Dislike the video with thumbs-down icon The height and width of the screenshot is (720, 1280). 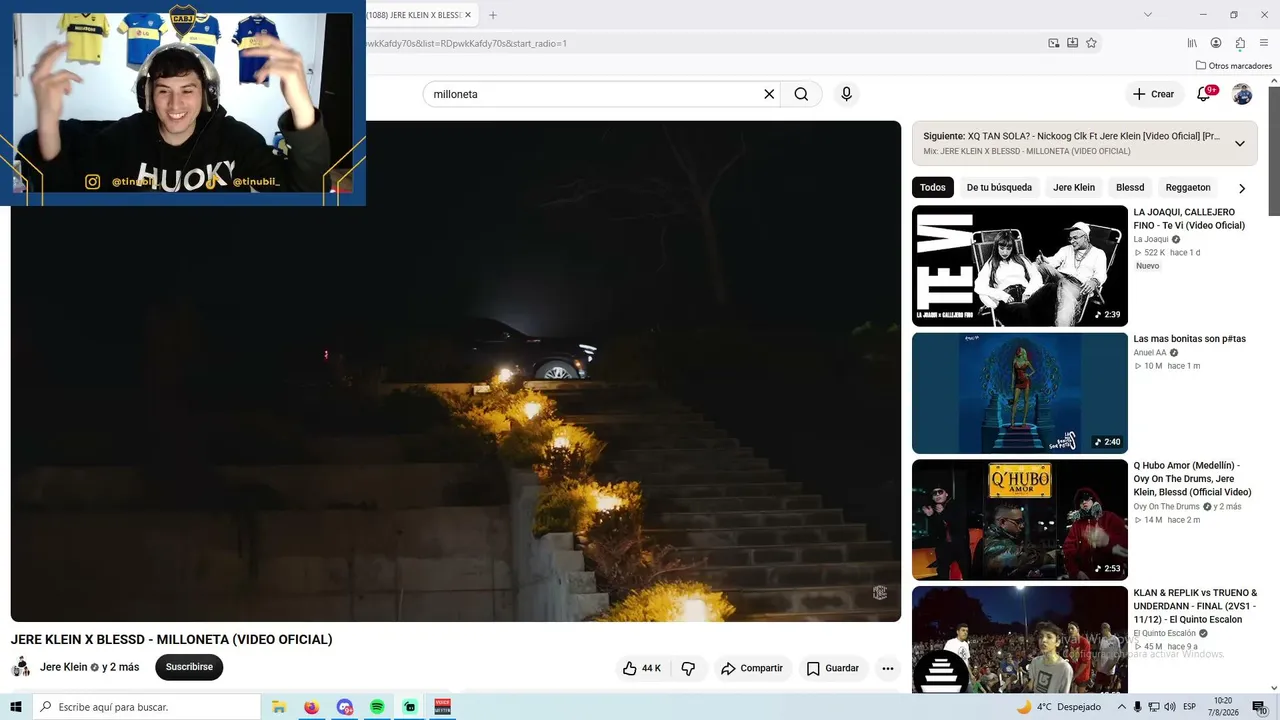click(x=688, y=668)
